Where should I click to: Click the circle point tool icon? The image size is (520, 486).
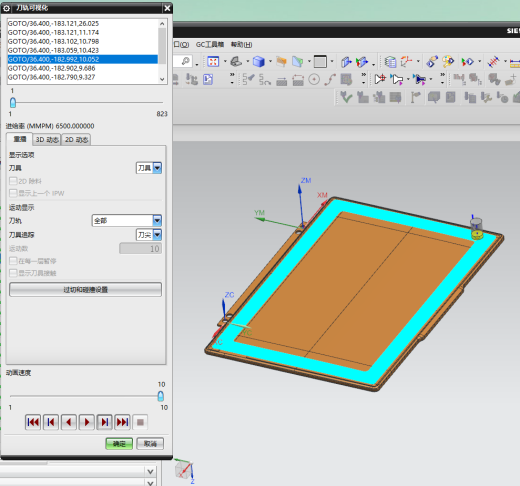[314, 79]
